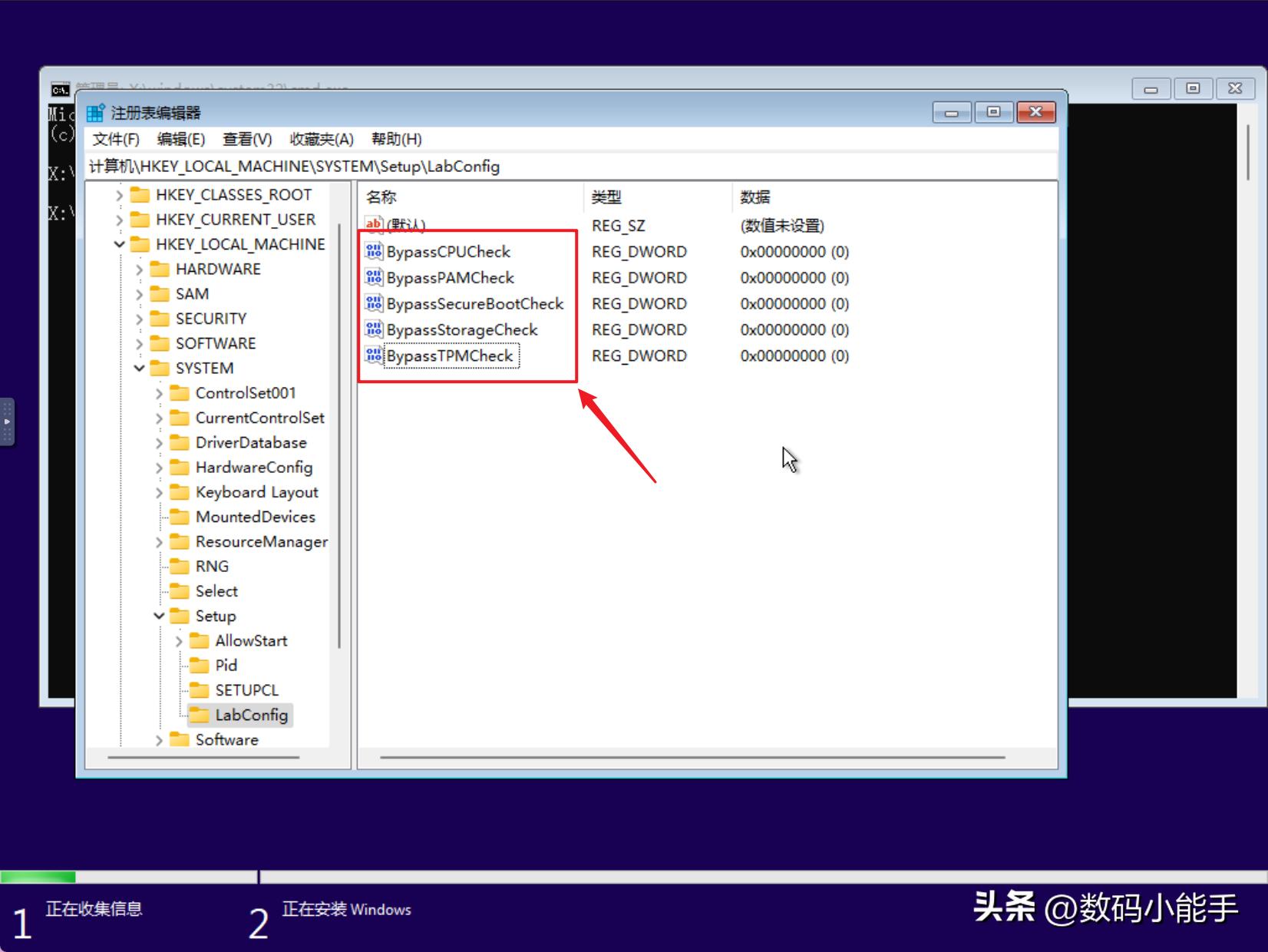Click the BypassTPMCheck DWORD icon
The image size is (1268, 952).
374,355
